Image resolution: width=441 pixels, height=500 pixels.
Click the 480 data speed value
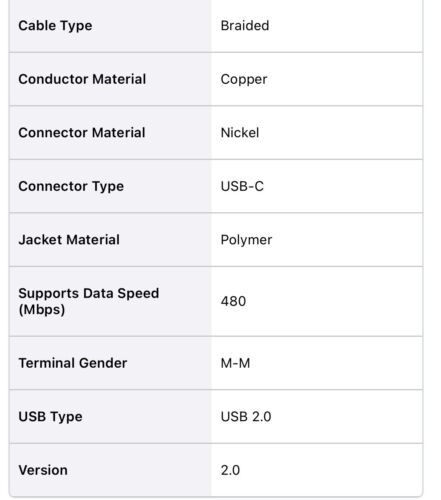(233, 301)
